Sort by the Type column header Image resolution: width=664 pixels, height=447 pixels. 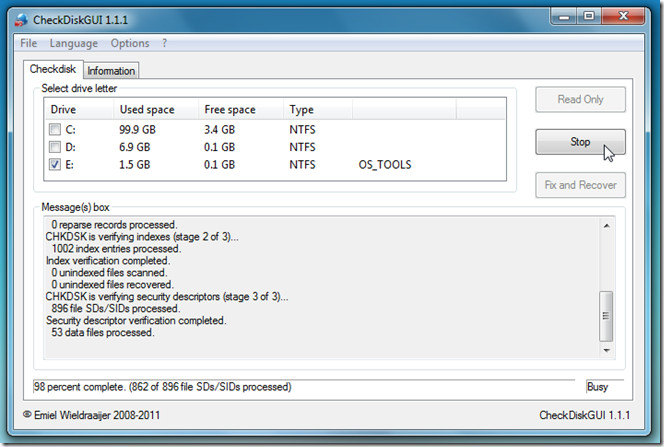click(x=318, y=110)
